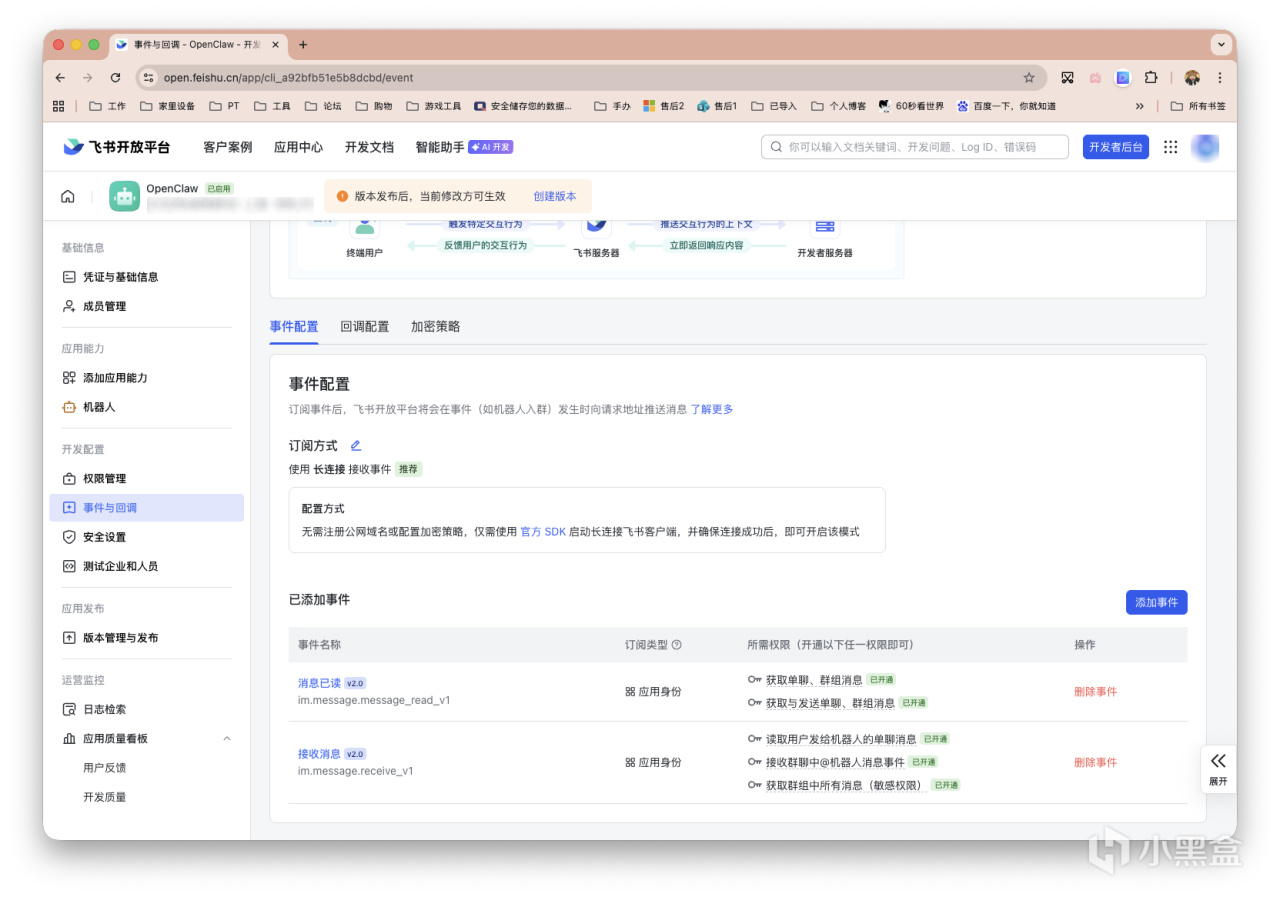Open the user avatar menu
Viewport: 1280px width, 897px height.
[x=1206, y=147]
